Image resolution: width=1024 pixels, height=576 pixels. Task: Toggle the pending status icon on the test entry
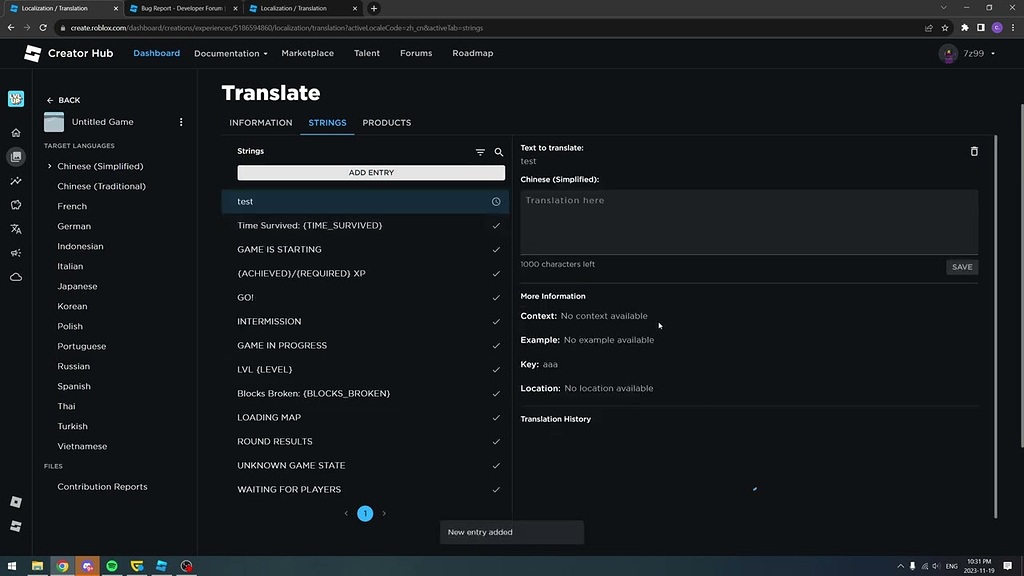[496, 201]
